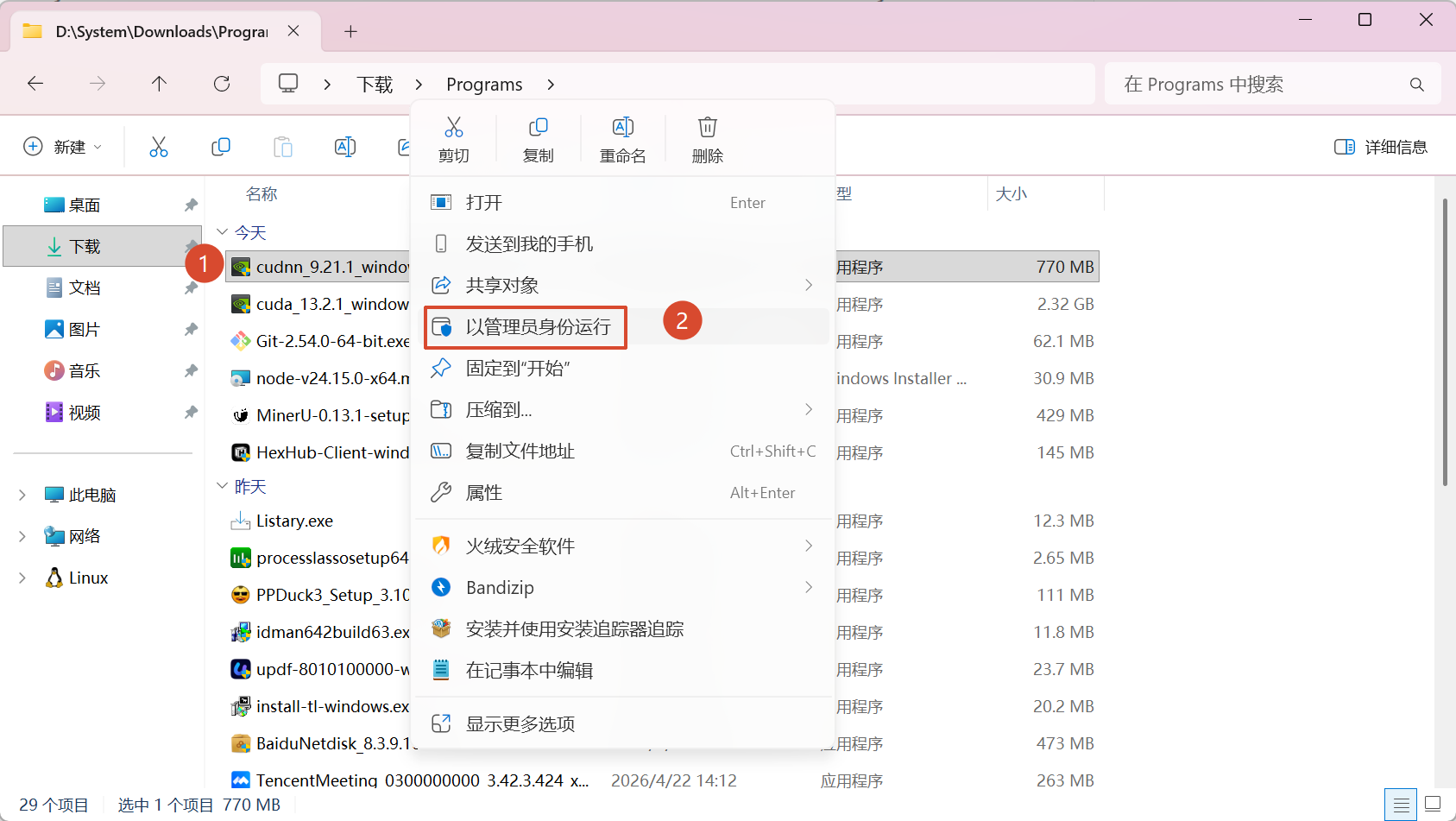Click the Programs search box
The width and height of the screenshot is (1456, 821).
click(1260, 85)
